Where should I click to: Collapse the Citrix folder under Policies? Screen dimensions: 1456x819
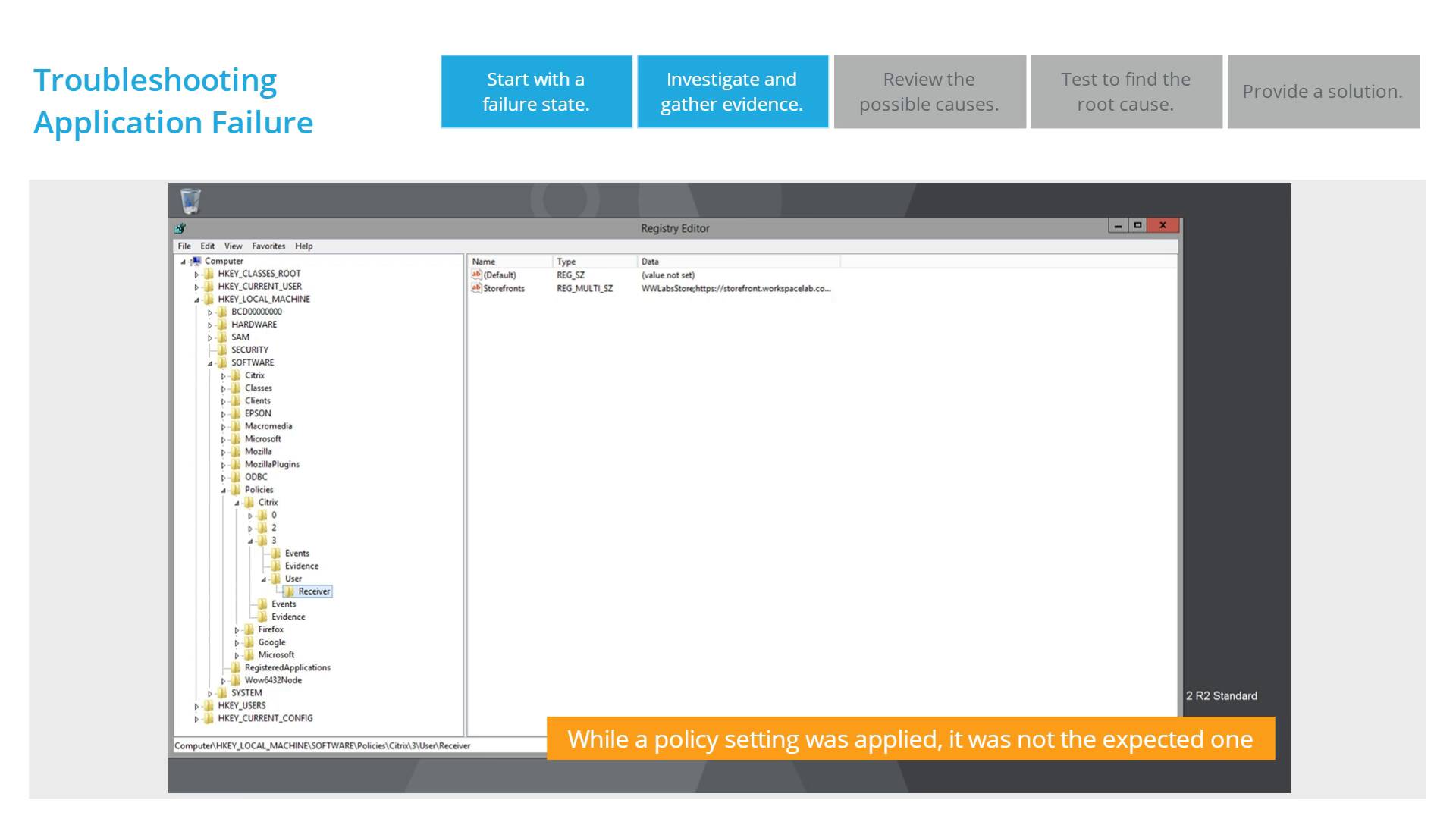click(x=233, y=501)
